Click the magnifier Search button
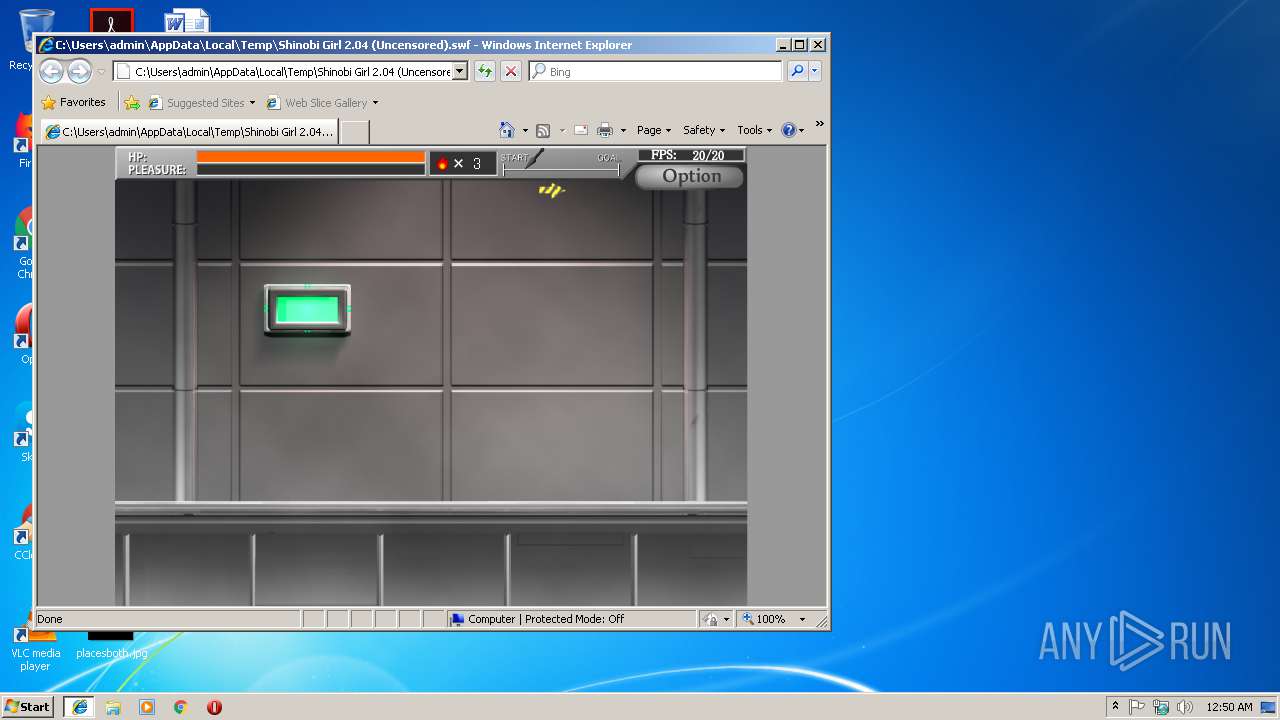Image resolution: width=1280 pixels, height=720 pixels. [x=797, y=71]
